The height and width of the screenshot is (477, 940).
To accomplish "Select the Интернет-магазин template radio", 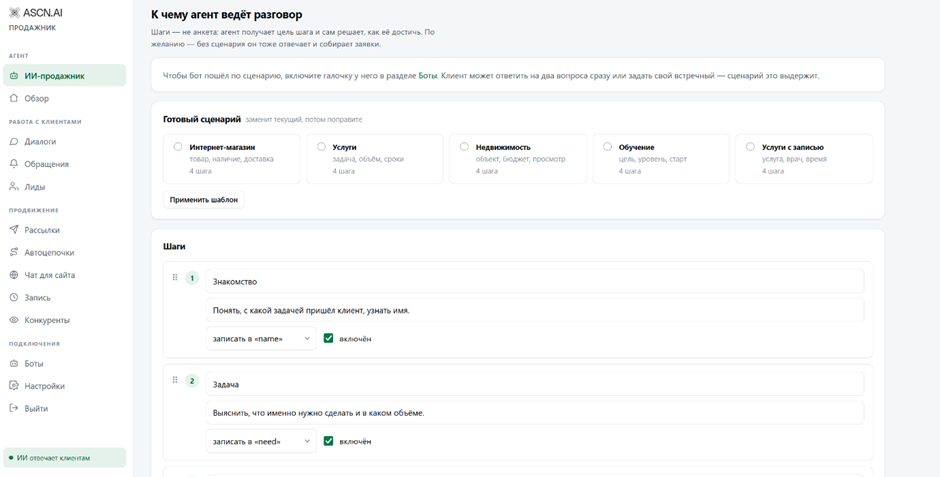I will 178,147.
